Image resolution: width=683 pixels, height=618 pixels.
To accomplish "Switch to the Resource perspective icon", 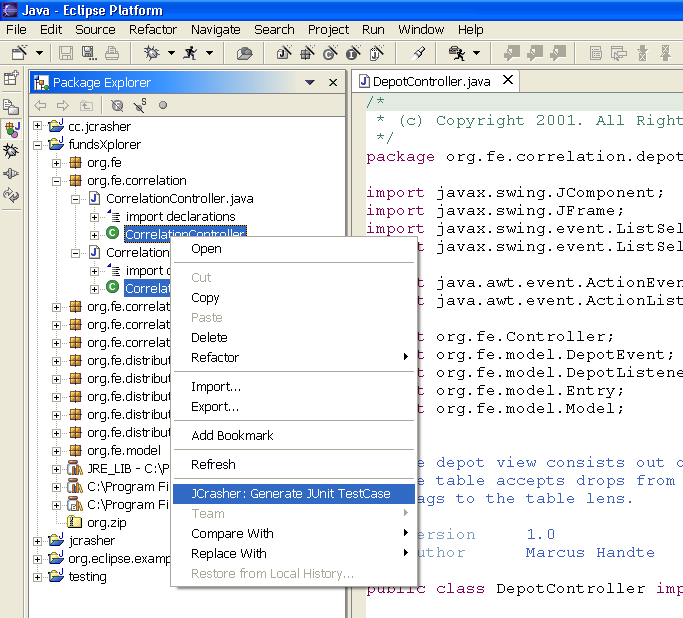I will coord(11,107).
